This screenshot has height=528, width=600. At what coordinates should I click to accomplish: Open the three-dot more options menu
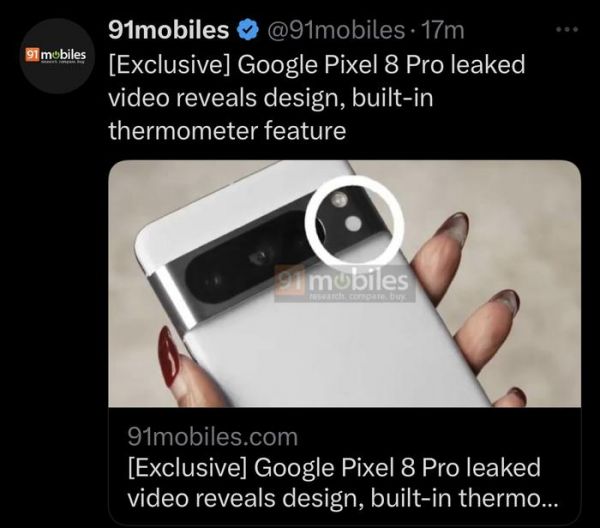coord(567,29)
